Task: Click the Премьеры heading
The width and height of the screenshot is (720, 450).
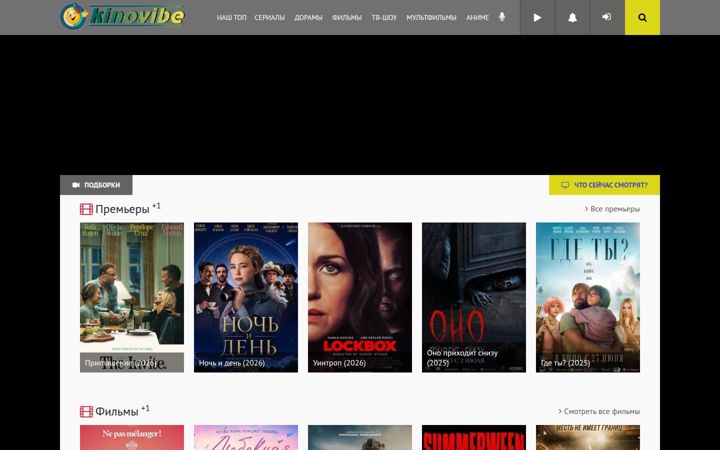Action: point(122,209)
